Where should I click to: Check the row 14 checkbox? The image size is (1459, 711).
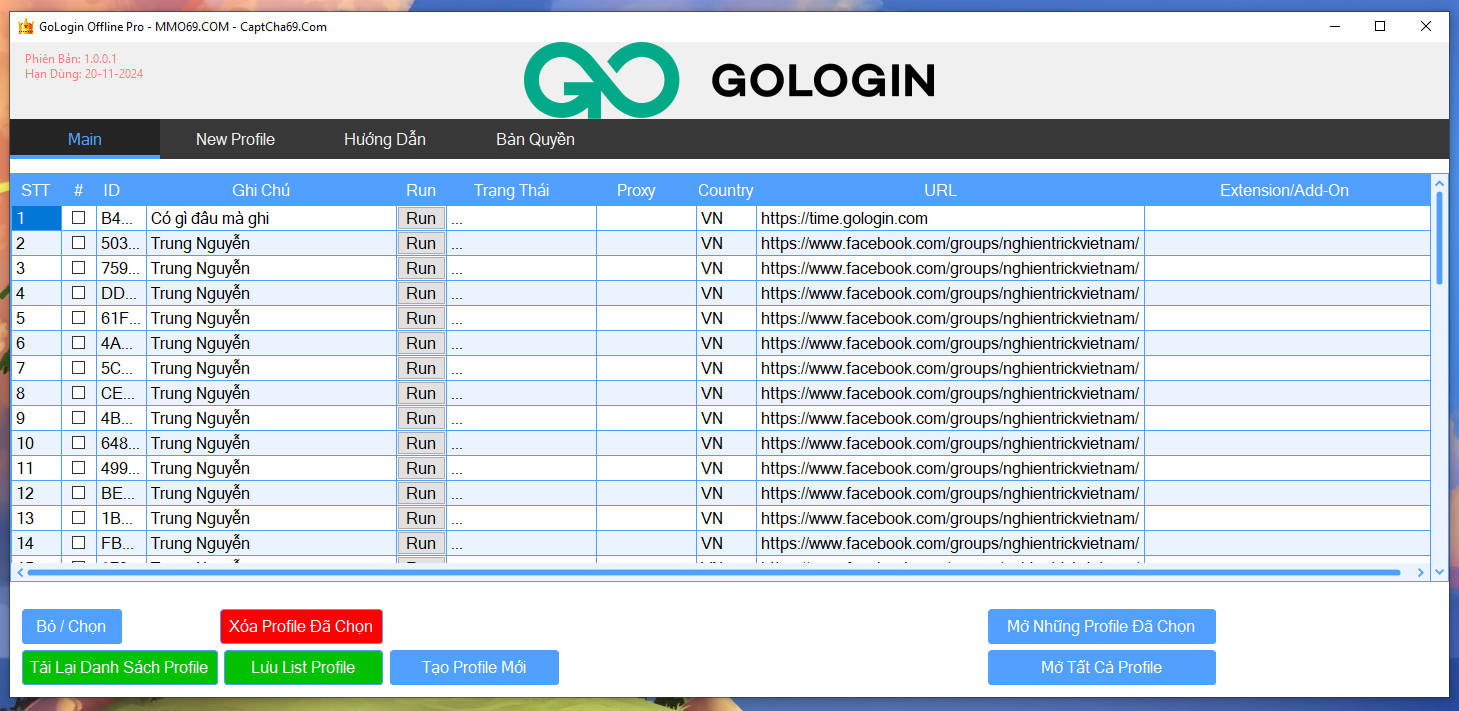[78, 542]
